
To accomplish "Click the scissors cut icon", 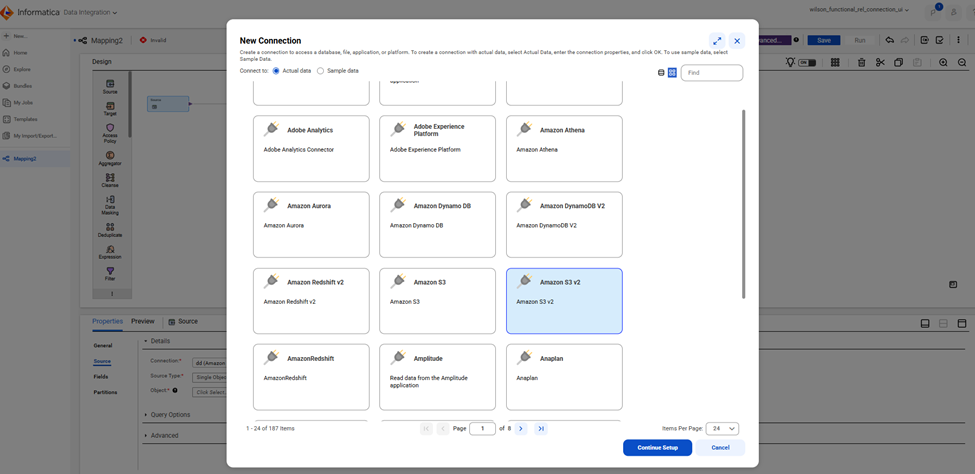I will (x=880, y=62).
